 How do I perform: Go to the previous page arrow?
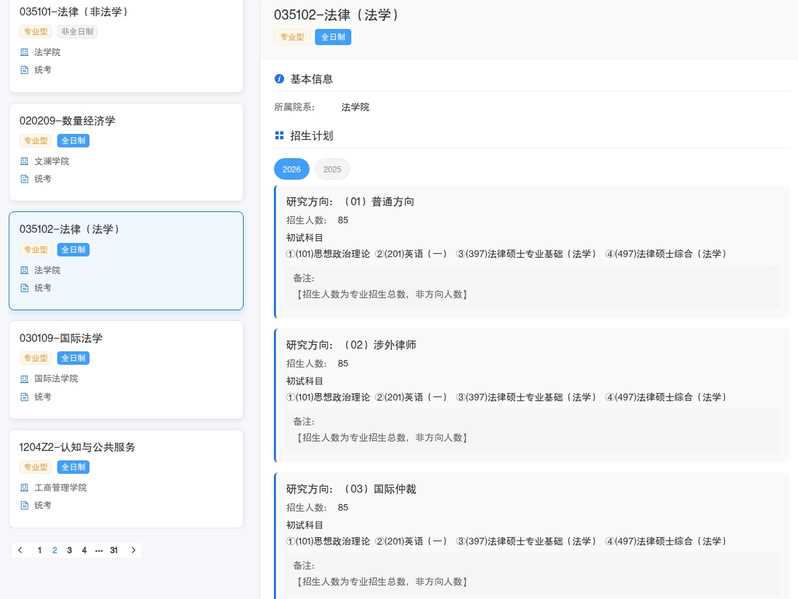coord(20,550)
